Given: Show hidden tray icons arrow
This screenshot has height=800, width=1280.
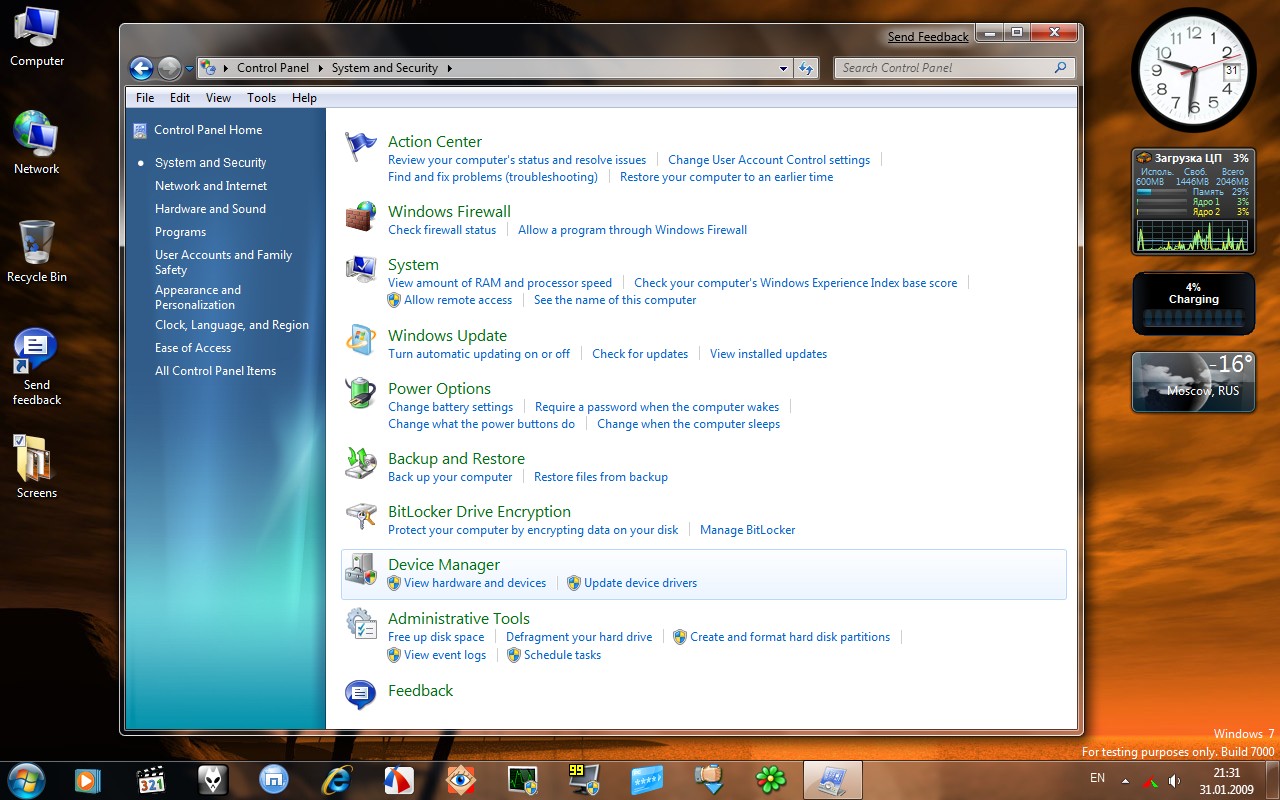Looking at the screenshot, I should pos(1126,780).
